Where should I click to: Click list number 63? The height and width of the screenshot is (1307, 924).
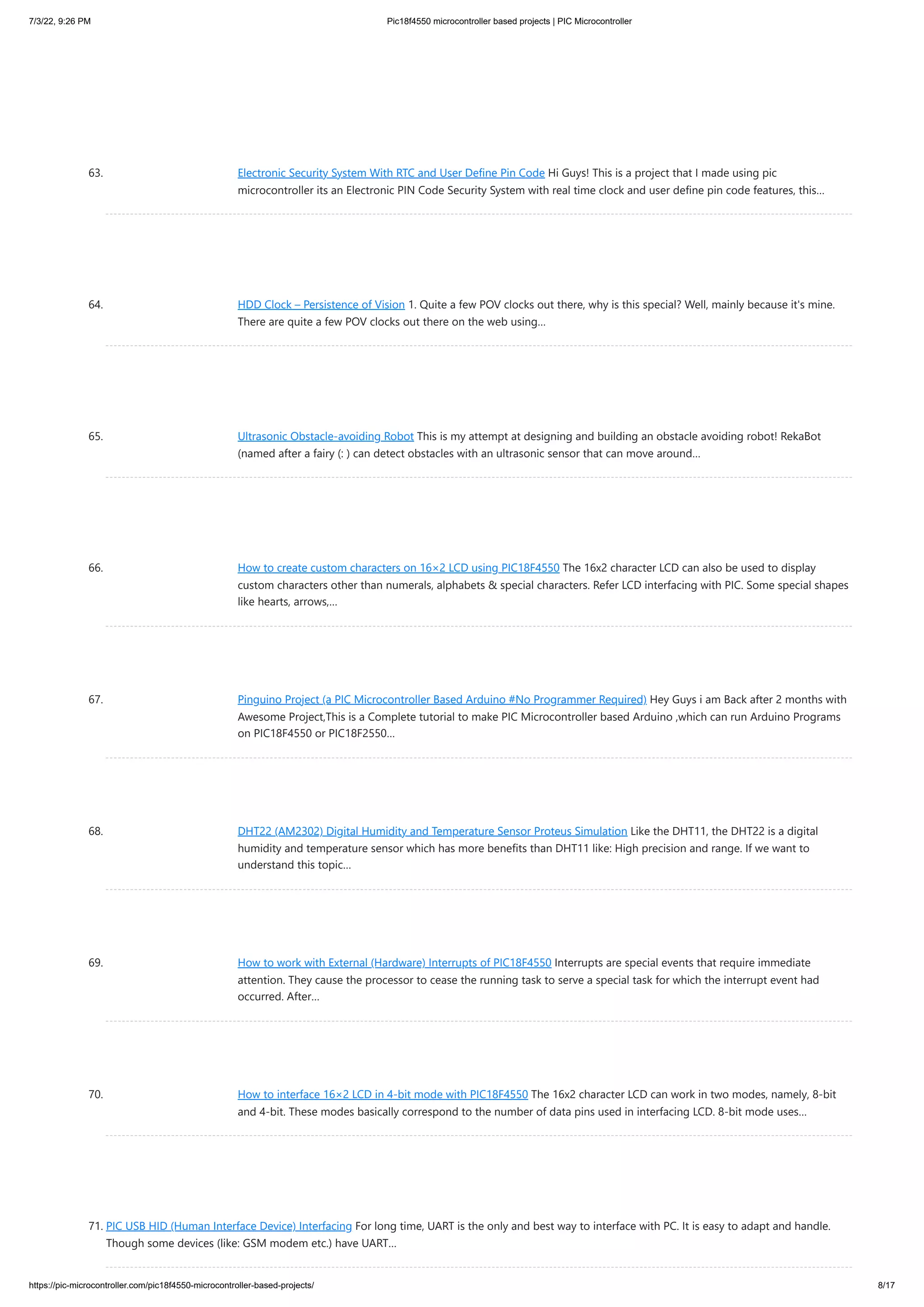tap(96, 173)
